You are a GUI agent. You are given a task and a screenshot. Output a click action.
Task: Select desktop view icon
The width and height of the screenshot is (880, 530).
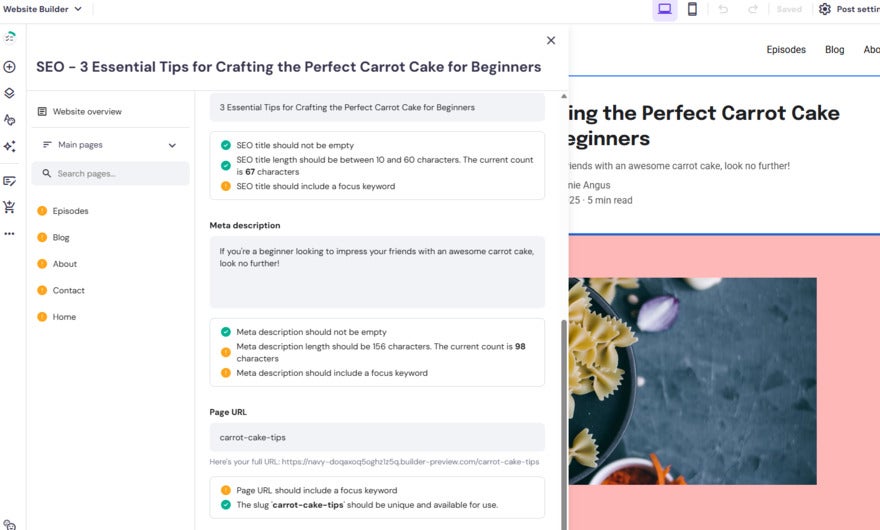coord(664,9)
